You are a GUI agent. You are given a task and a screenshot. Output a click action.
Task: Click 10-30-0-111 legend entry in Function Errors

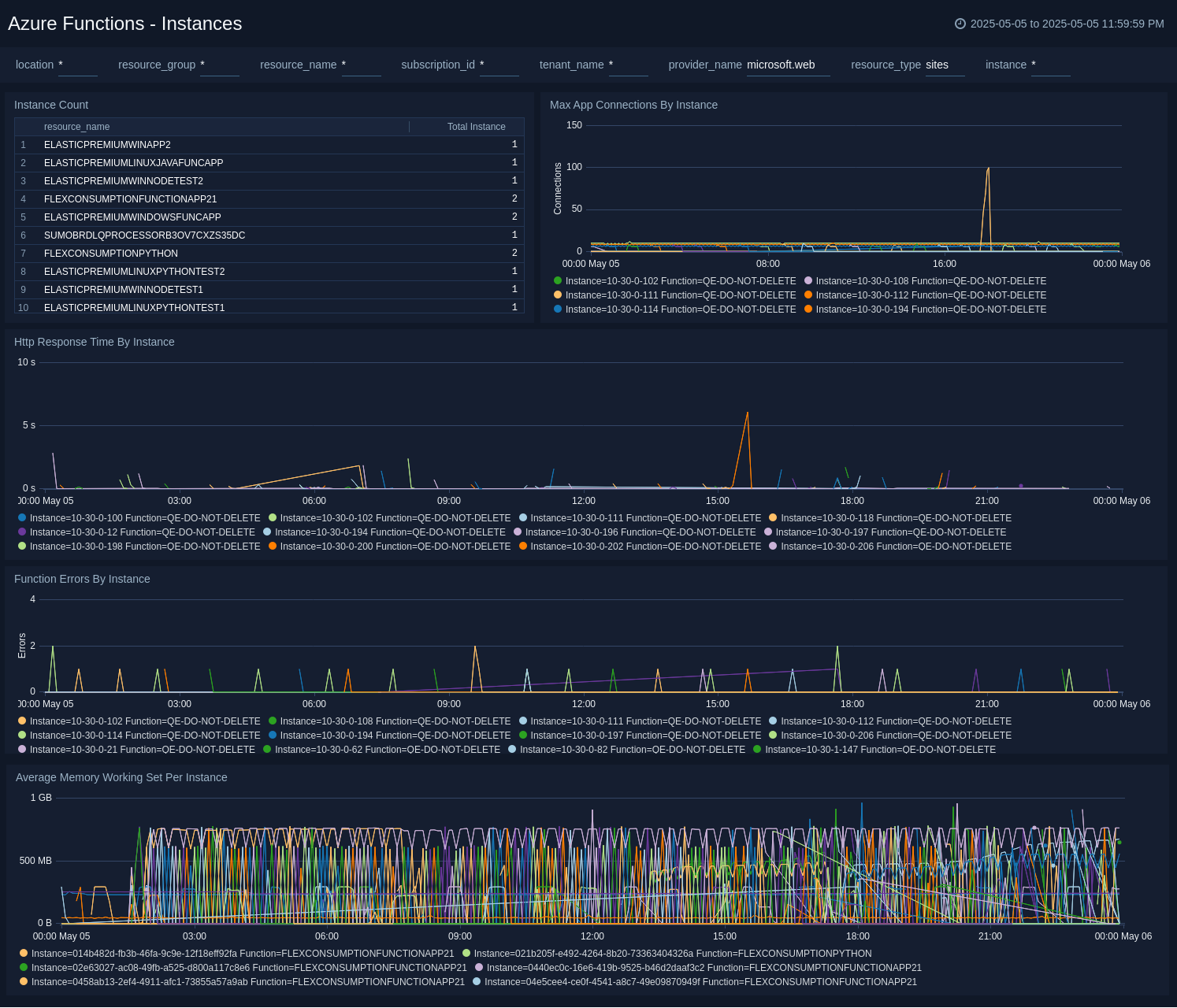coord(640,721)
